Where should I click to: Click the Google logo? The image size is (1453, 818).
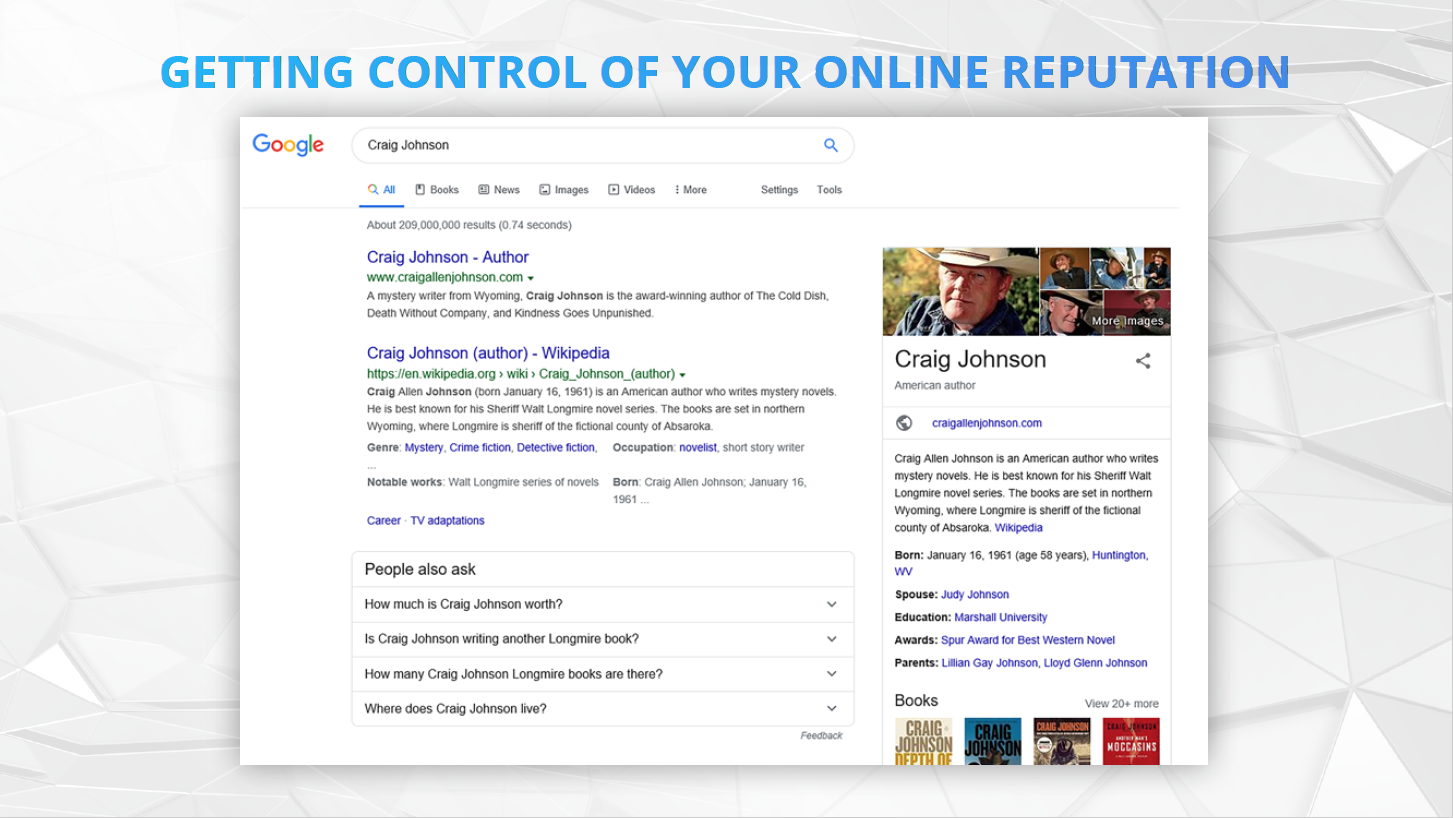pyautogui.click(x=288, y=145)
